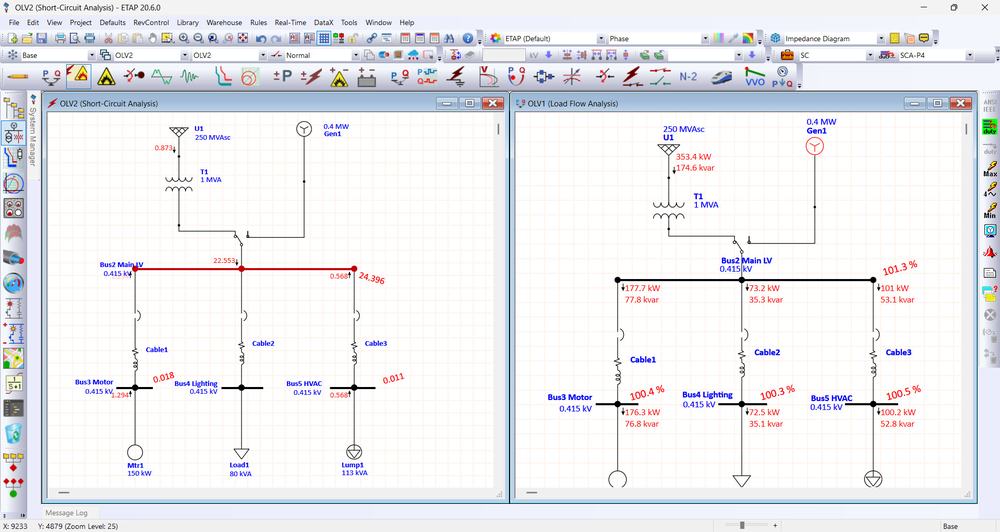The image size is (1000, 532).
Task: Select the VVO volt-var optimization mode
Action: pyautogui.click(x=754, y=77)
